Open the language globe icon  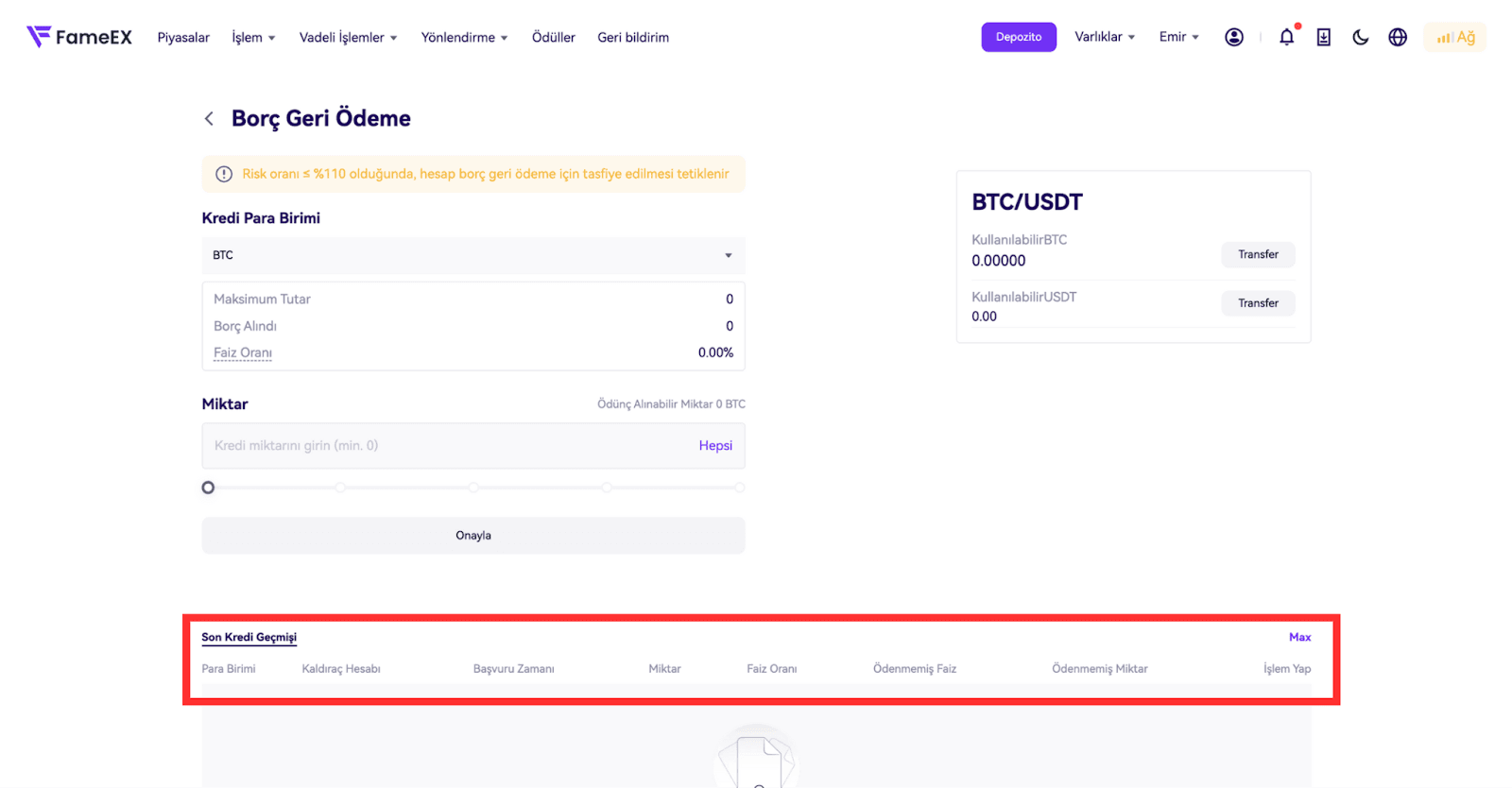1397,37
